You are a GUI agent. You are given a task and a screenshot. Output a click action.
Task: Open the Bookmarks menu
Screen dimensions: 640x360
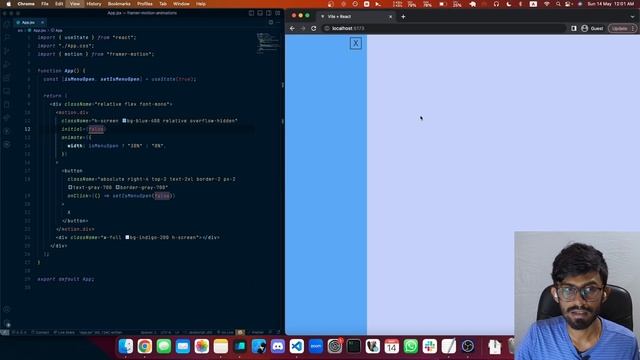[119, 4]
